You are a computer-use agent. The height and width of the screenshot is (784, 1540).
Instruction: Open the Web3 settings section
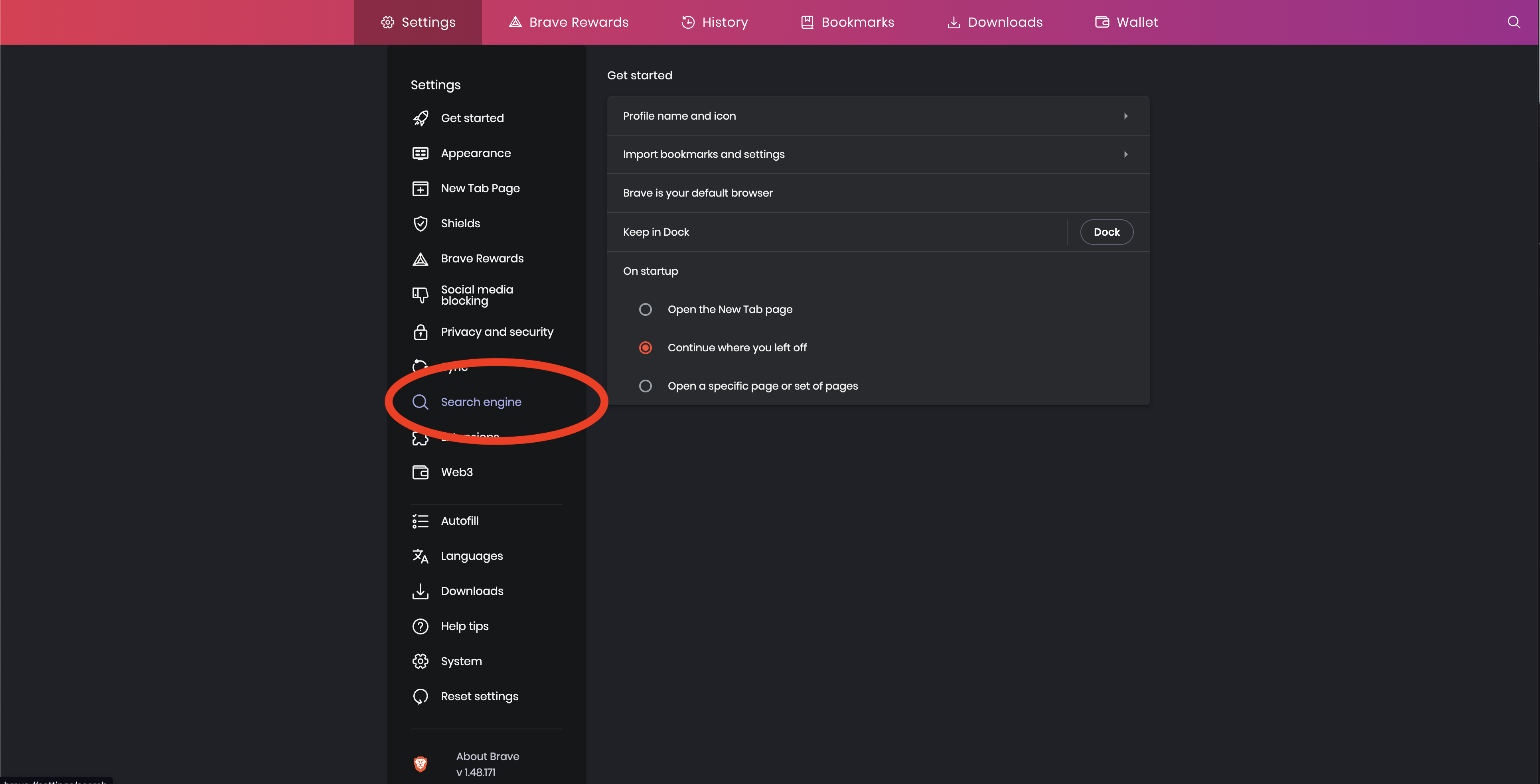[x=457, y=471]
